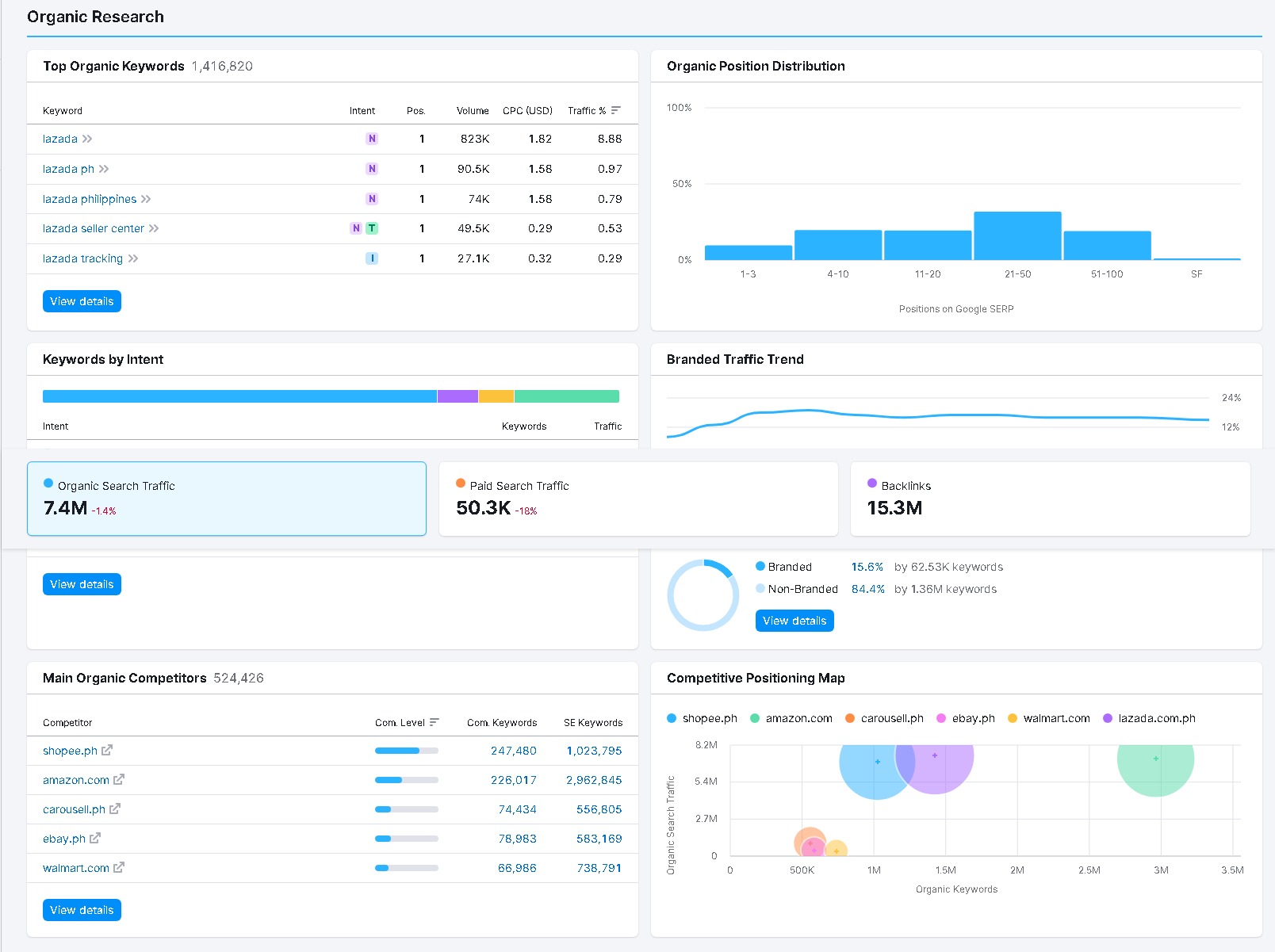Screen dimensions: 1275x952
Task: Click the N intent badge in lazada row
Action: point(372,139)
